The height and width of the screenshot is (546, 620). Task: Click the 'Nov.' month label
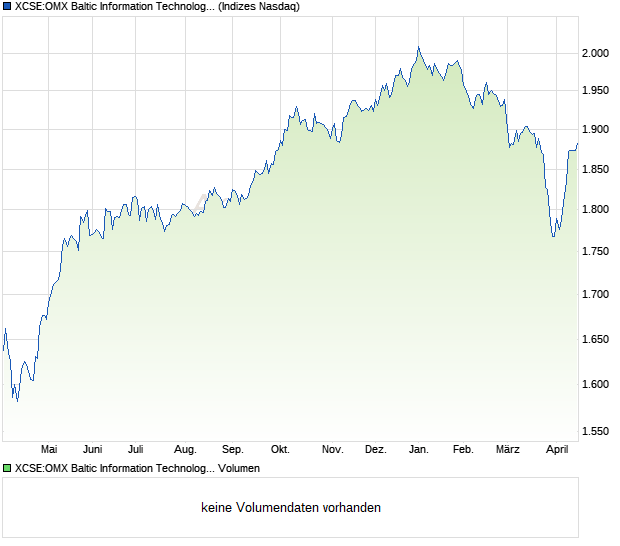(332, 450)
